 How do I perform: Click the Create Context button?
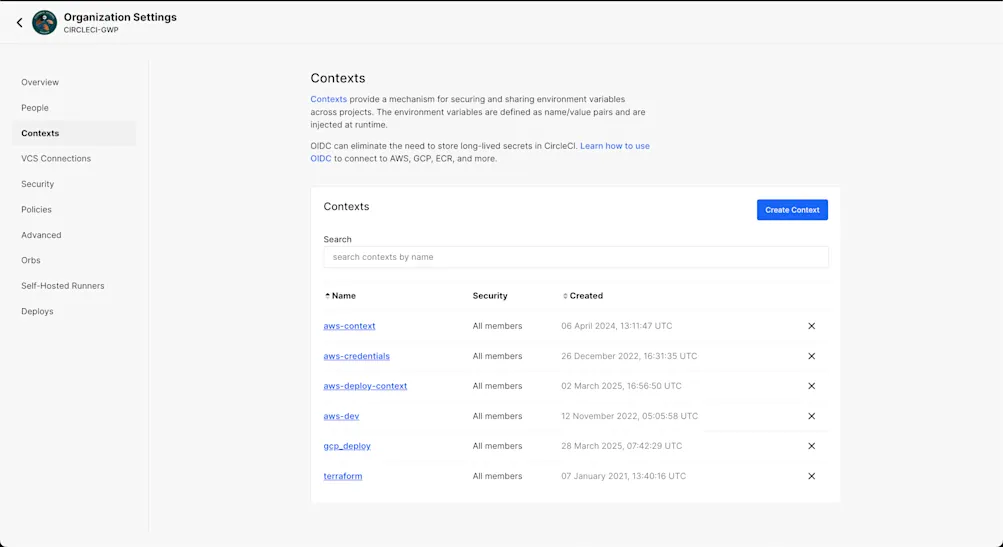click(x=792, y=210)
